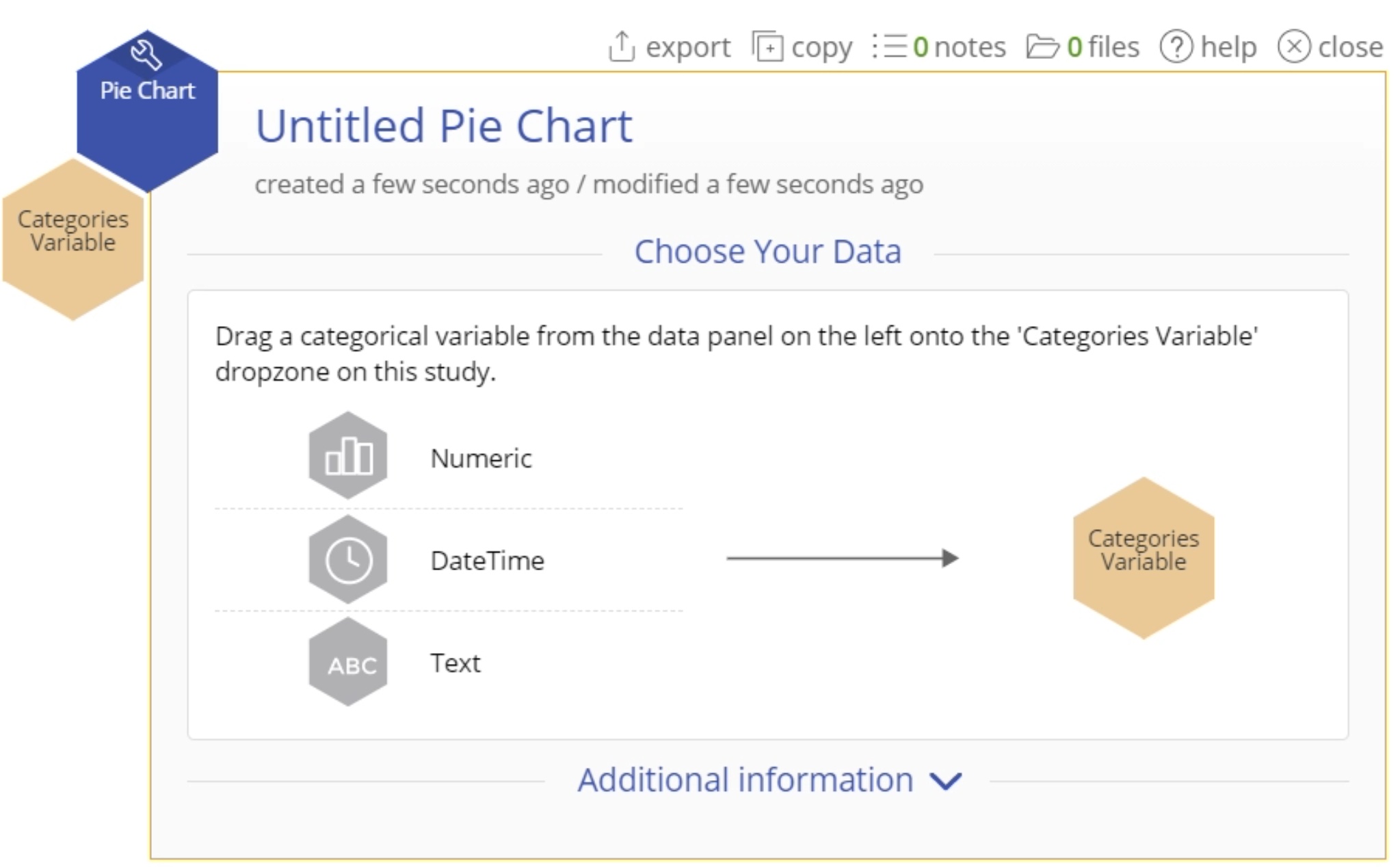Viewport: 1400px width, 867px height.
Task: Click the Untitled Pie Chart title
Action: click(444, 126)
